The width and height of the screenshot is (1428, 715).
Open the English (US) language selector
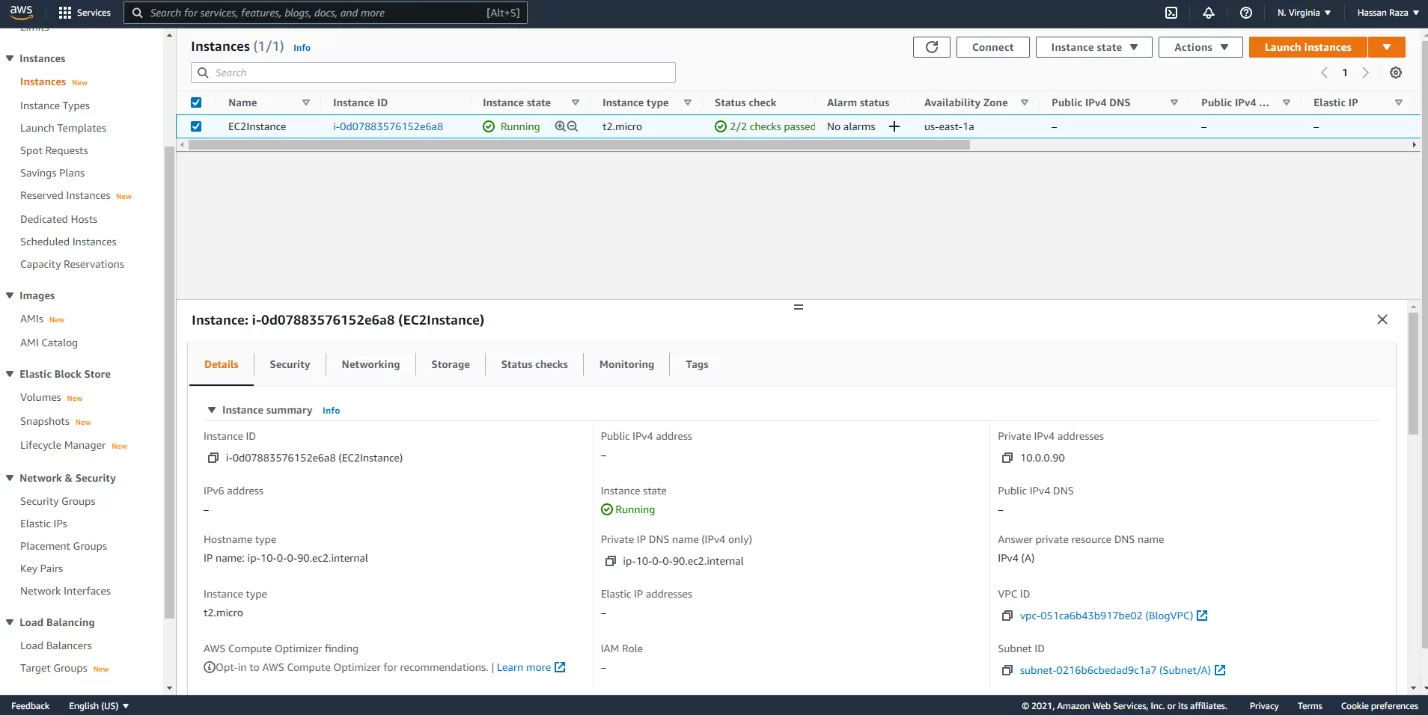point(99,706)
